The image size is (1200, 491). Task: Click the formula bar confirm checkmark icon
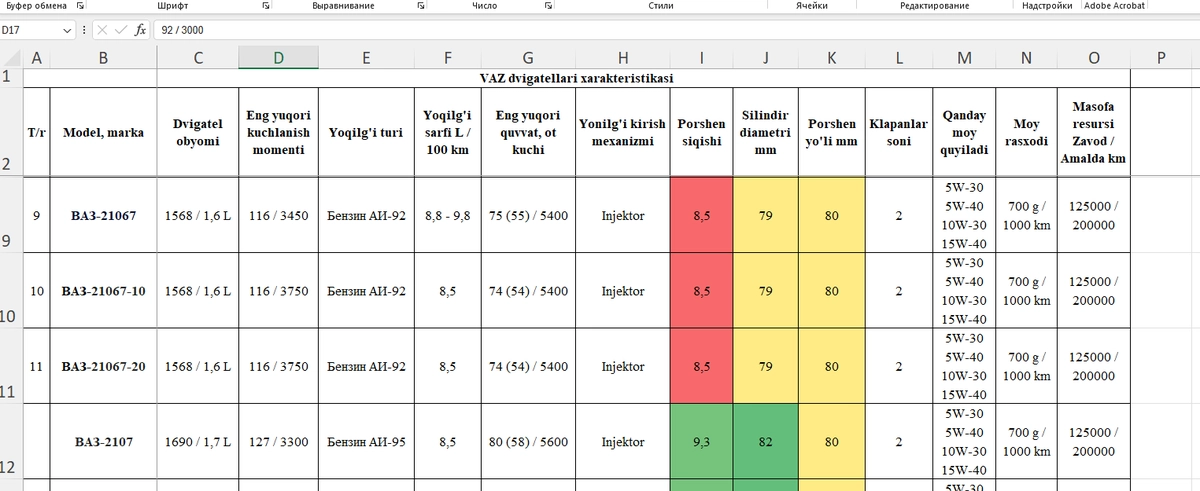[x=121, y=31]
